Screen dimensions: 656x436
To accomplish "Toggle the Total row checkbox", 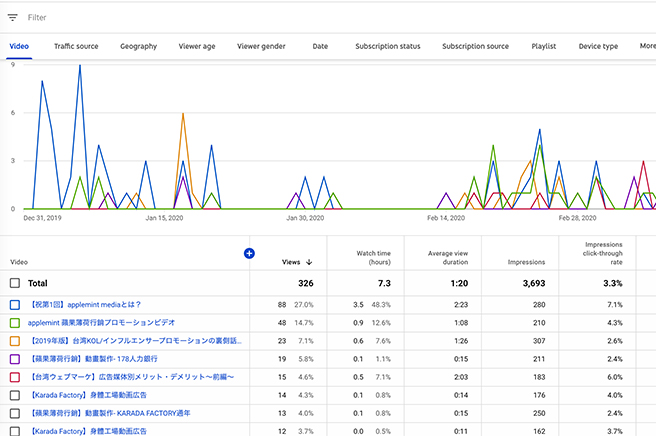I will click(x=15, y=283).
